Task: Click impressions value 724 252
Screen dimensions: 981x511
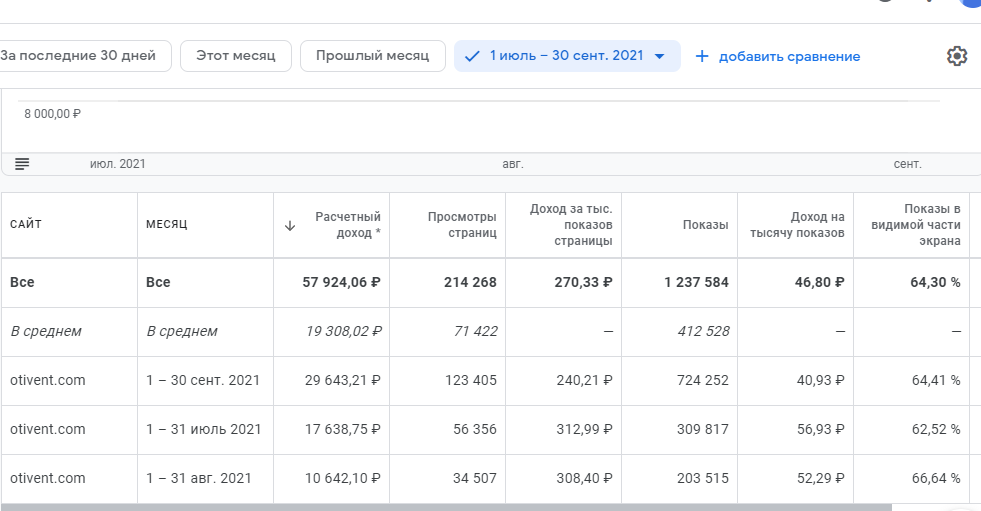Action: pyautogui.click(x=703, y=380)
